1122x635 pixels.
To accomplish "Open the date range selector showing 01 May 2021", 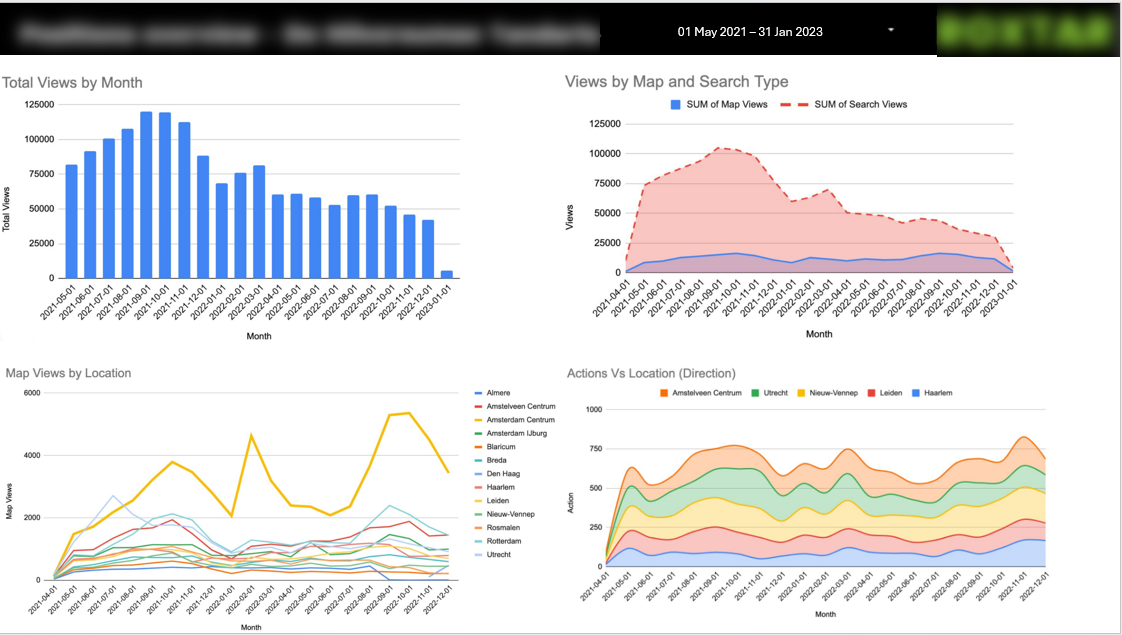I will pyautogui.click(x=750, y=31).
